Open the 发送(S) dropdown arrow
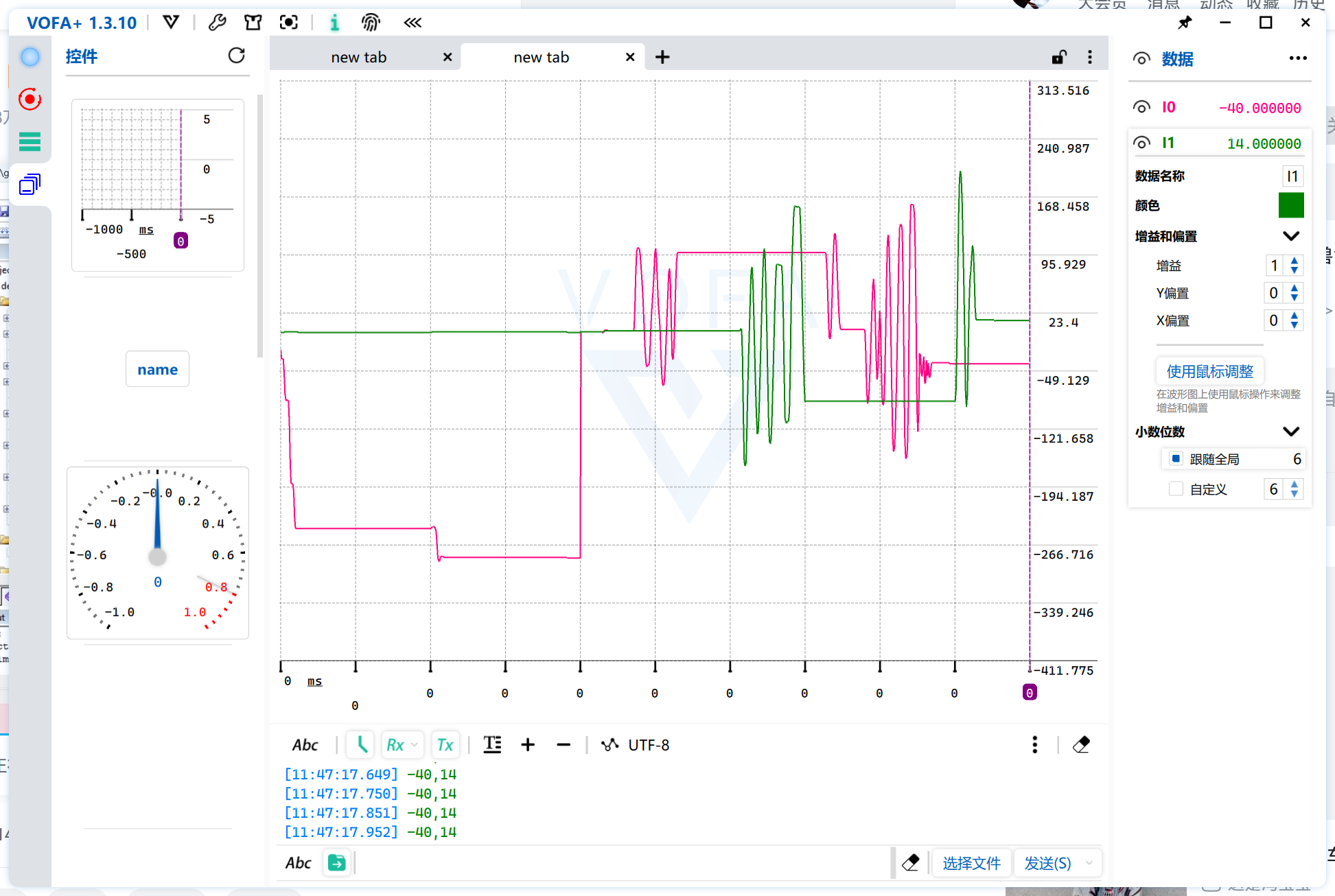This screenshot has width=1335, height=896. coord(1089,862)
